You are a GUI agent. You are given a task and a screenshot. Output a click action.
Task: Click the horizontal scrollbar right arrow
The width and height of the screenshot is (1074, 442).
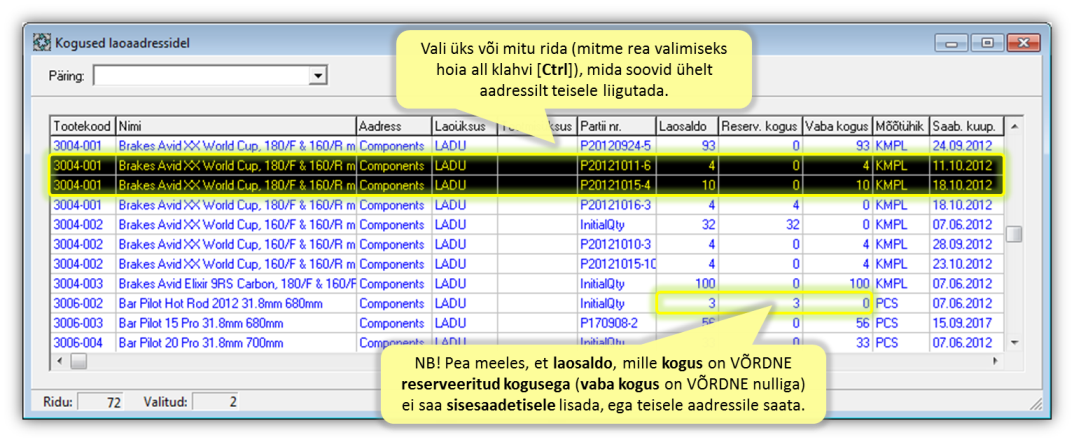997,360
